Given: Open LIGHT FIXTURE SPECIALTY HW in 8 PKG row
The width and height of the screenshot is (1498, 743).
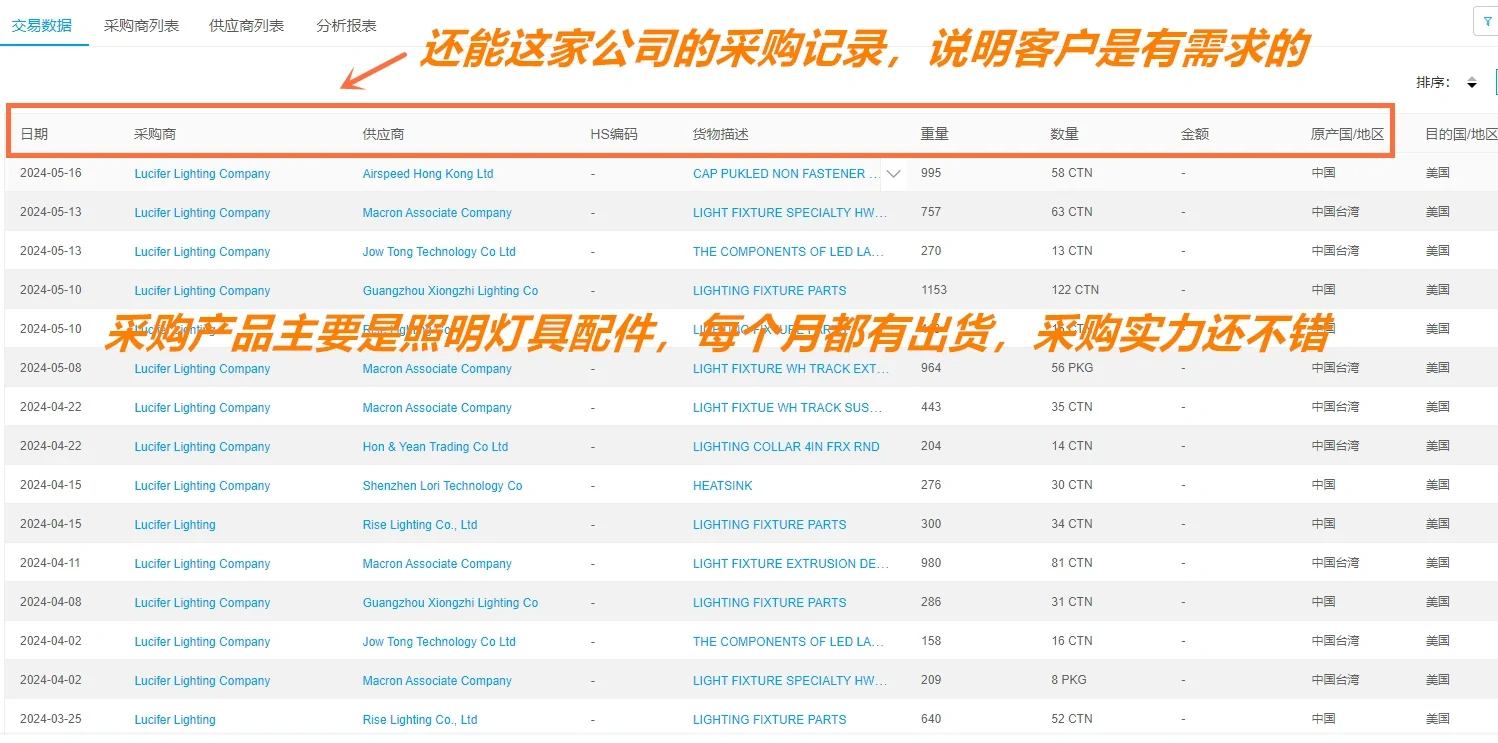Looking at the screenshot, I should coord(790,681).
